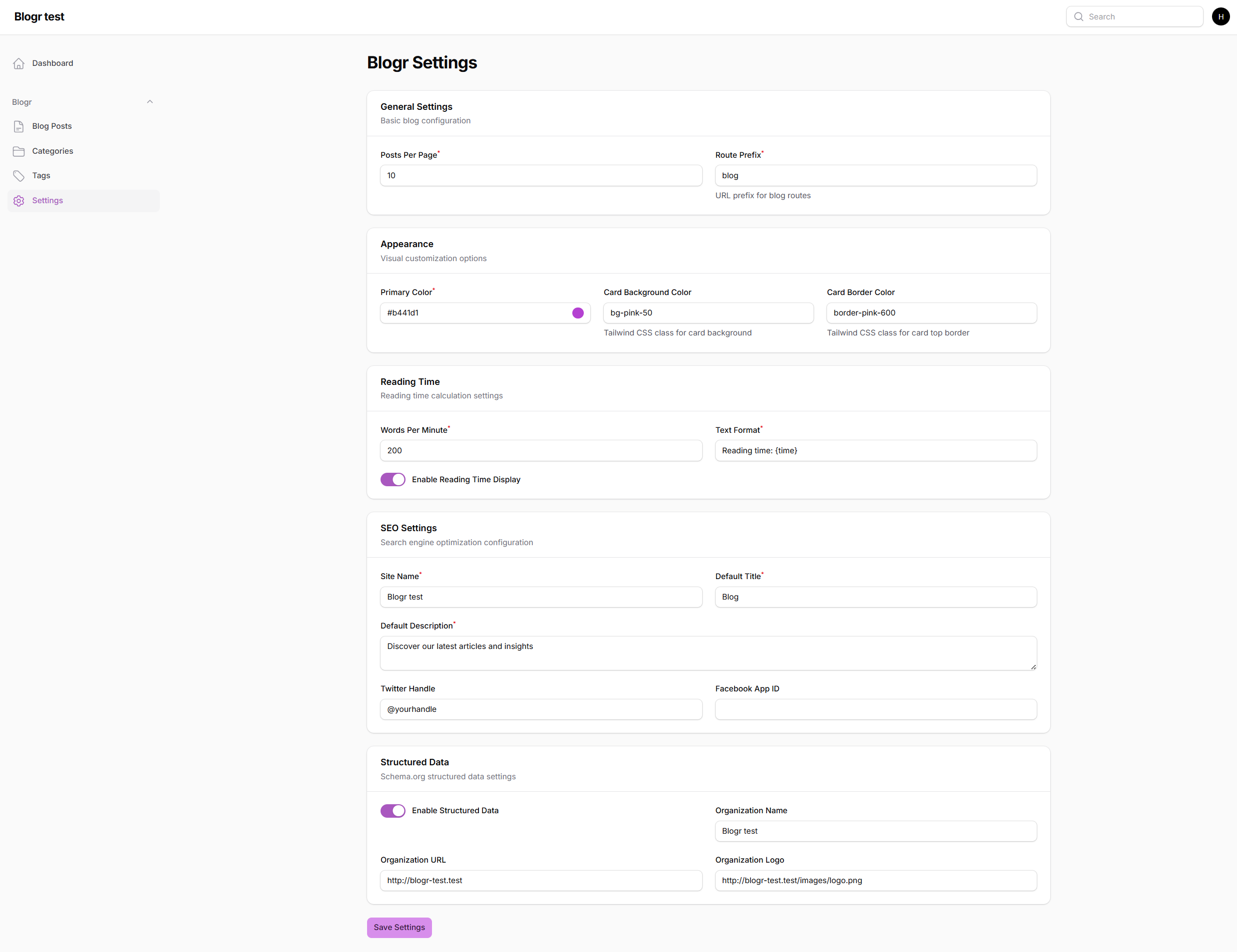Click the Blog Posts document icon
The height and width of the screenshot is (952, 1237).
click(x=18, y=126)
